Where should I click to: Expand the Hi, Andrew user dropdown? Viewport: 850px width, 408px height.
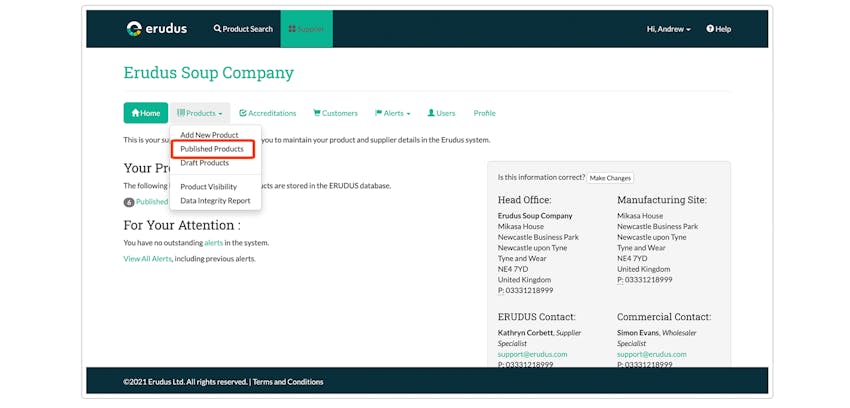(668, 29)
